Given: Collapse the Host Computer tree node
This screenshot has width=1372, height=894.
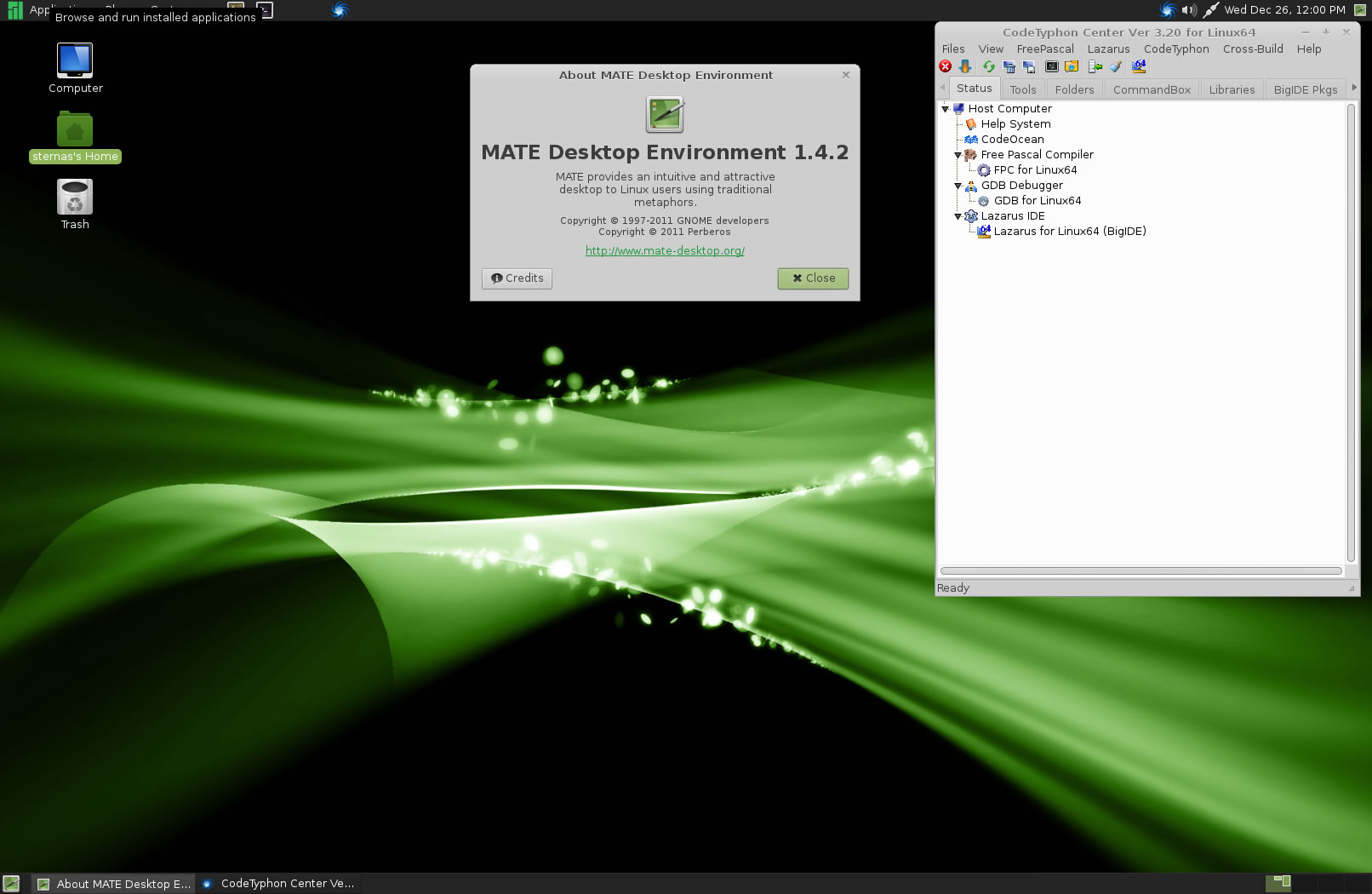Looking at the screenshot, I should pyautogui.click(x=945, y=109).
